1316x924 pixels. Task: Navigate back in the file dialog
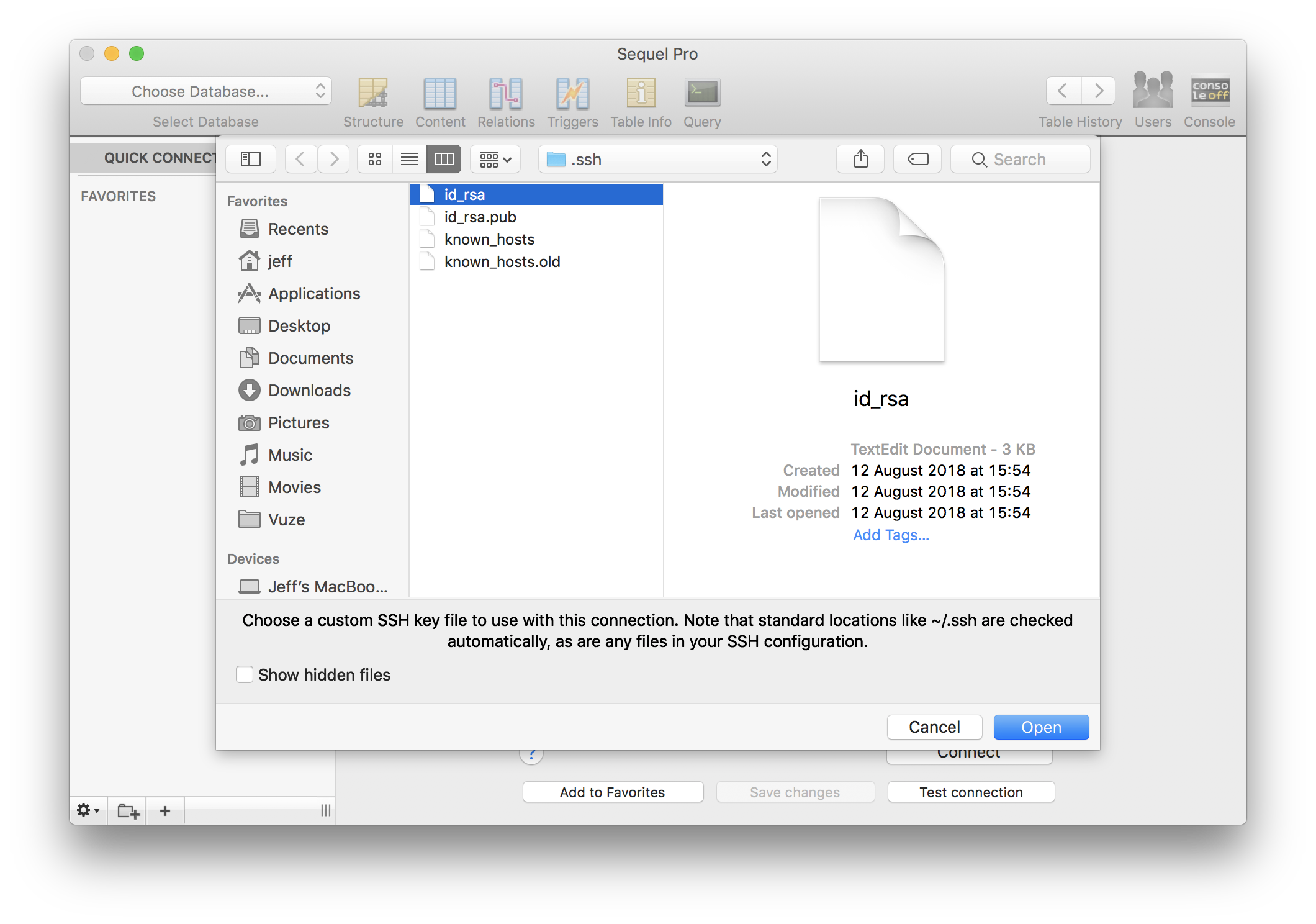[301, 160]
